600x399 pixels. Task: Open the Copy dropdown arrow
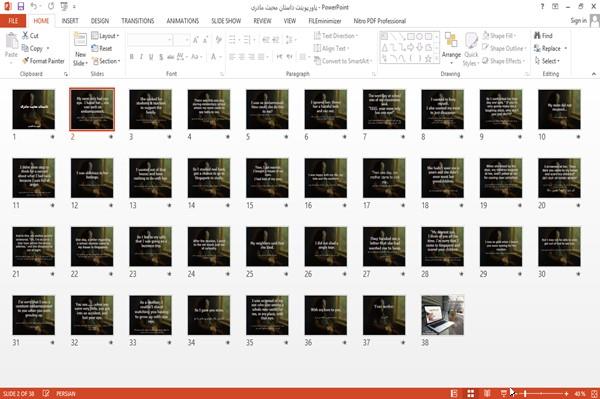tap(48, 48)
